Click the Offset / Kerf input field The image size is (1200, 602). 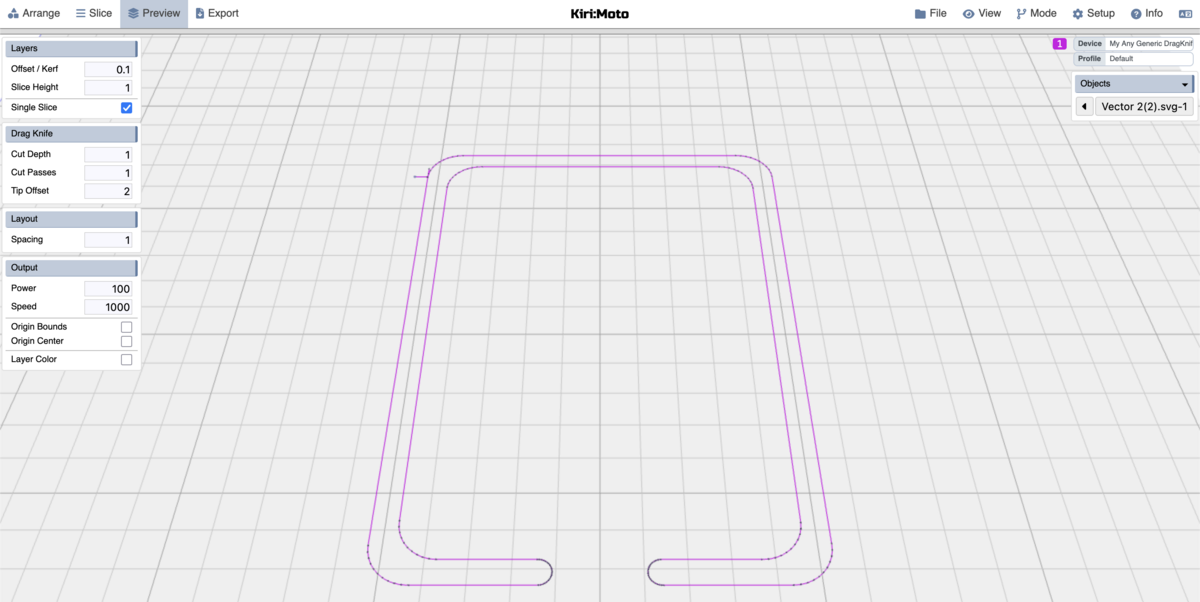pyautogui.click(x=108, y=70)
